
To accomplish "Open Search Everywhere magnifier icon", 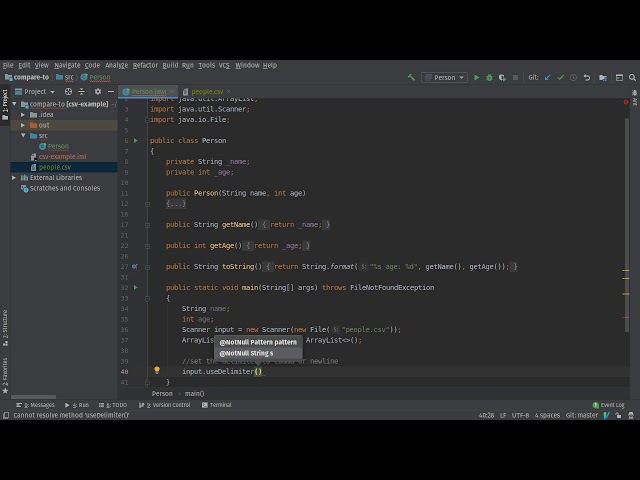I will tap(632, 78).
